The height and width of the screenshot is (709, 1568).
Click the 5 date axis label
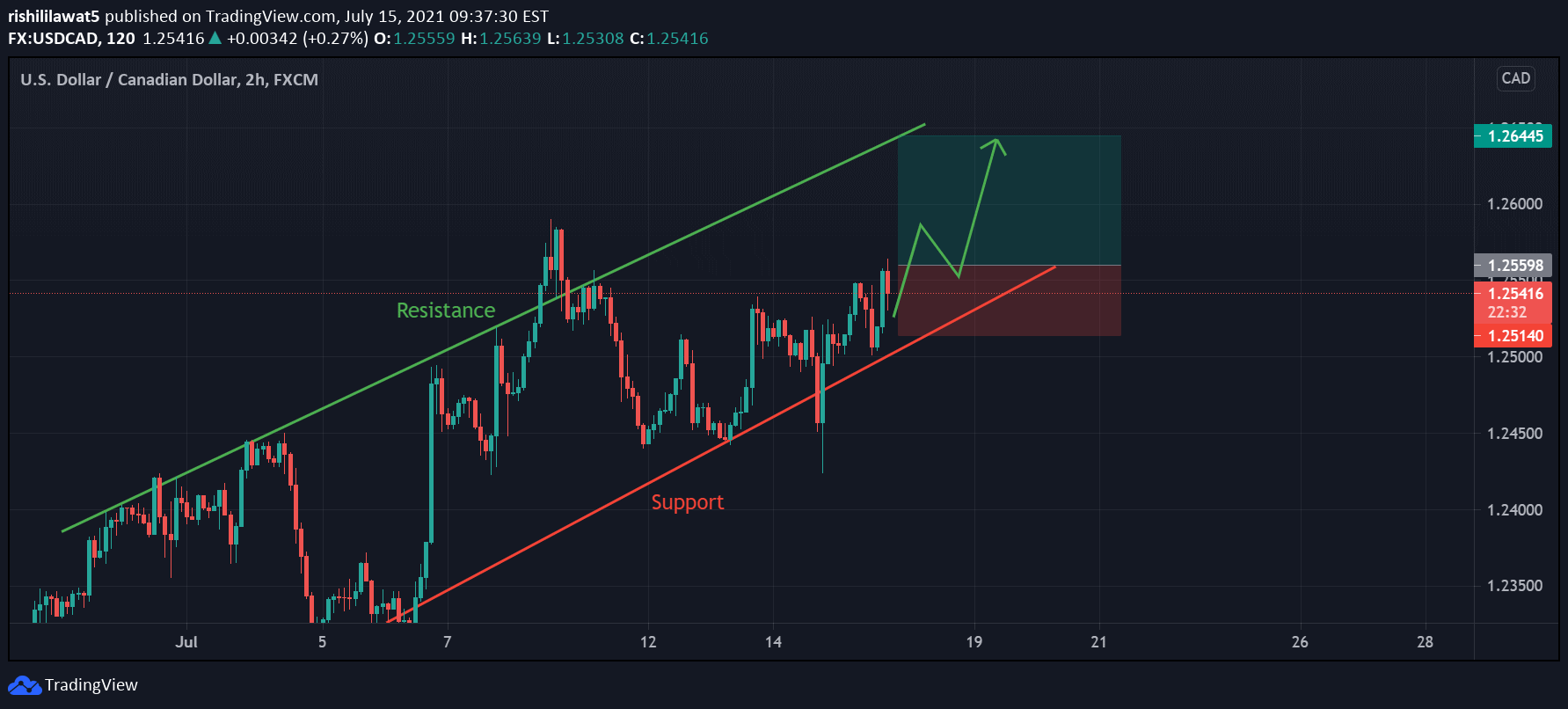pos(322,641)
